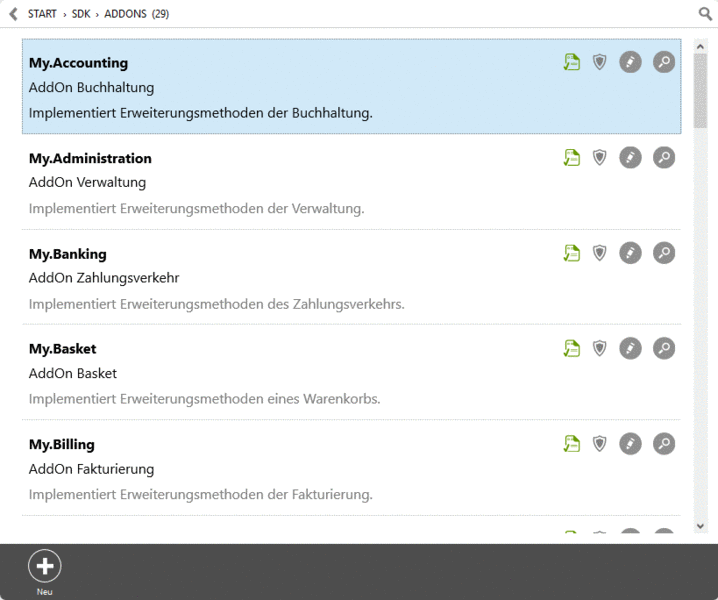Image resolution: width=718 pixels, height=600 pixels.
Task: Open search with the top-right magnifier
Action: click(705, 14)
